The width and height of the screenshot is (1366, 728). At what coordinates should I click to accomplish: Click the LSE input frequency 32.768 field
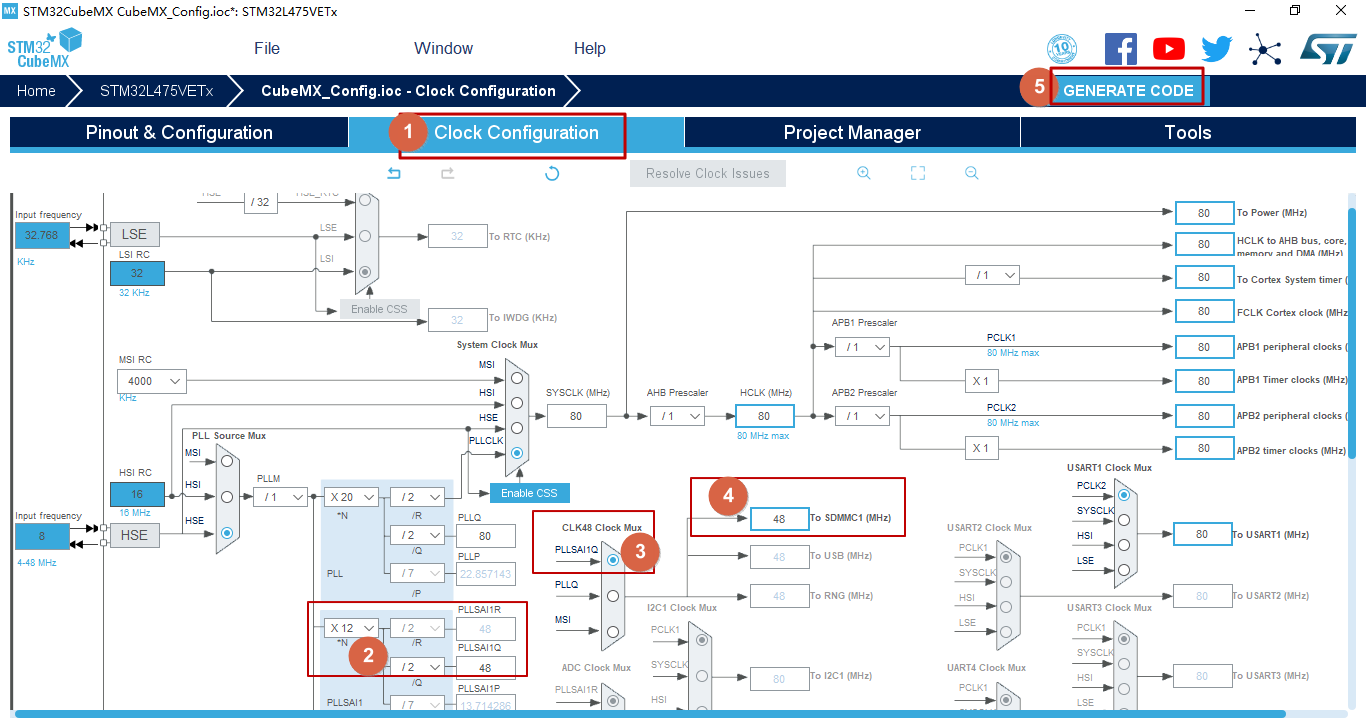click(x=42, y=235)
